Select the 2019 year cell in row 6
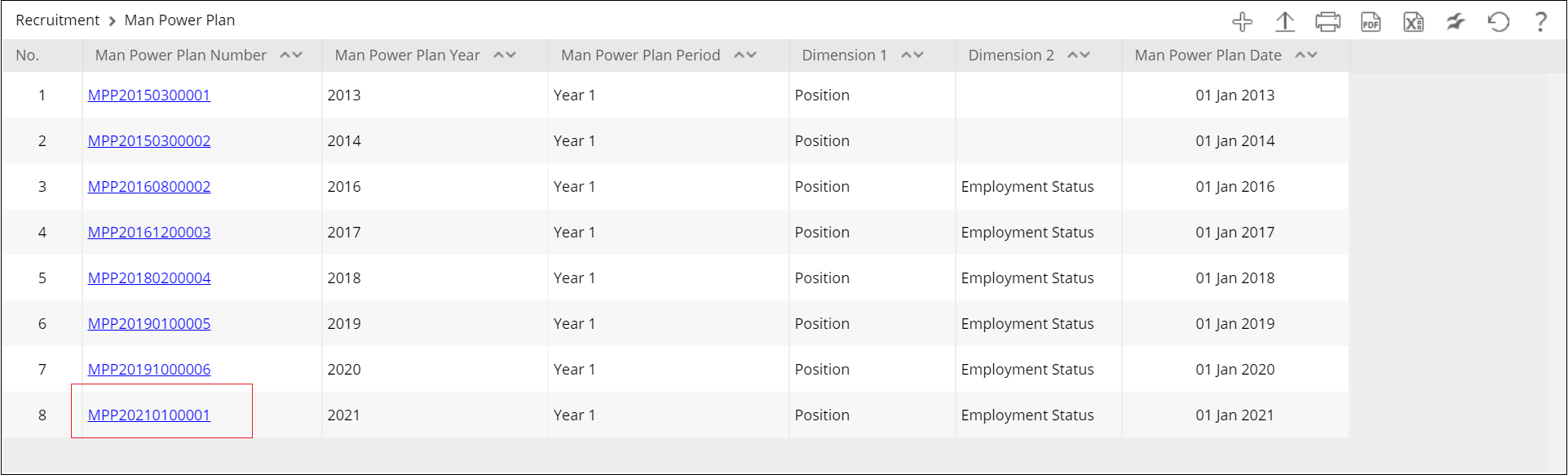Screen dimensions: 1568x475 [344, 324]
